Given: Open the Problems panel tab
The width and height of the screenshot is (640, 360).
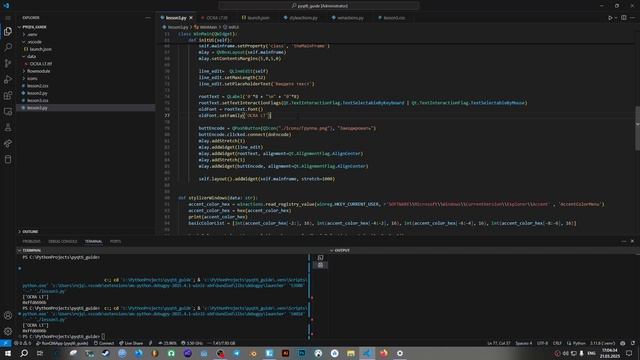Looking at the screenshot, I should click(x=31, y=241).
